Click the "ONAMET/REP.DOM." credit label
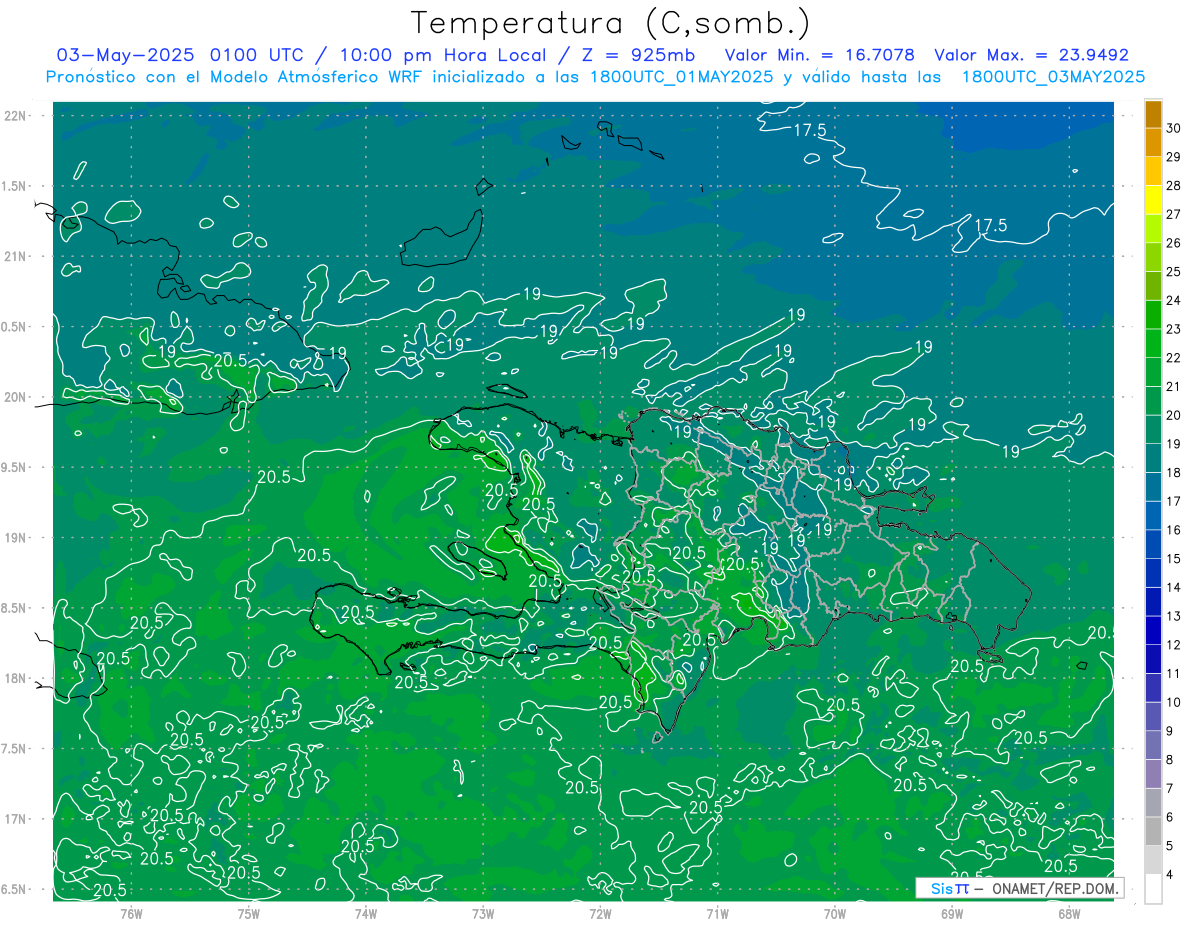The width and height of the screenshot is (1200, 927). point(1056,888)
